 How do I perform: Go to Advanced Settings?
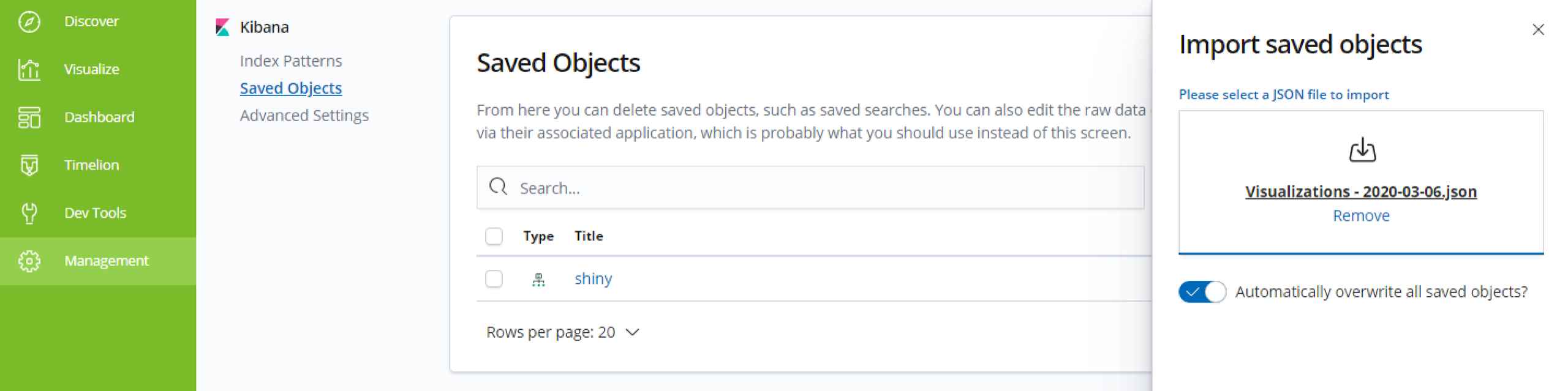[x=304, y=116]
